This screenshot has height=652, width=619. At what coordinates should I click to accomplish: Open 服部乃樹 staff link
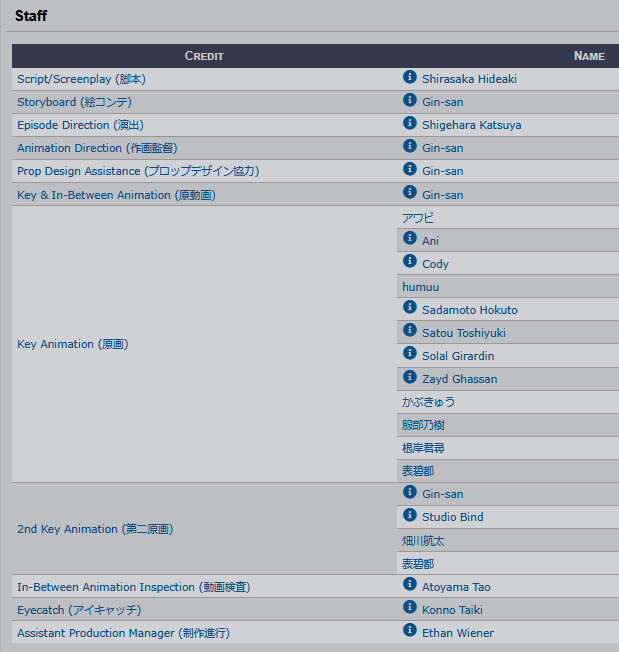point(423,425)
